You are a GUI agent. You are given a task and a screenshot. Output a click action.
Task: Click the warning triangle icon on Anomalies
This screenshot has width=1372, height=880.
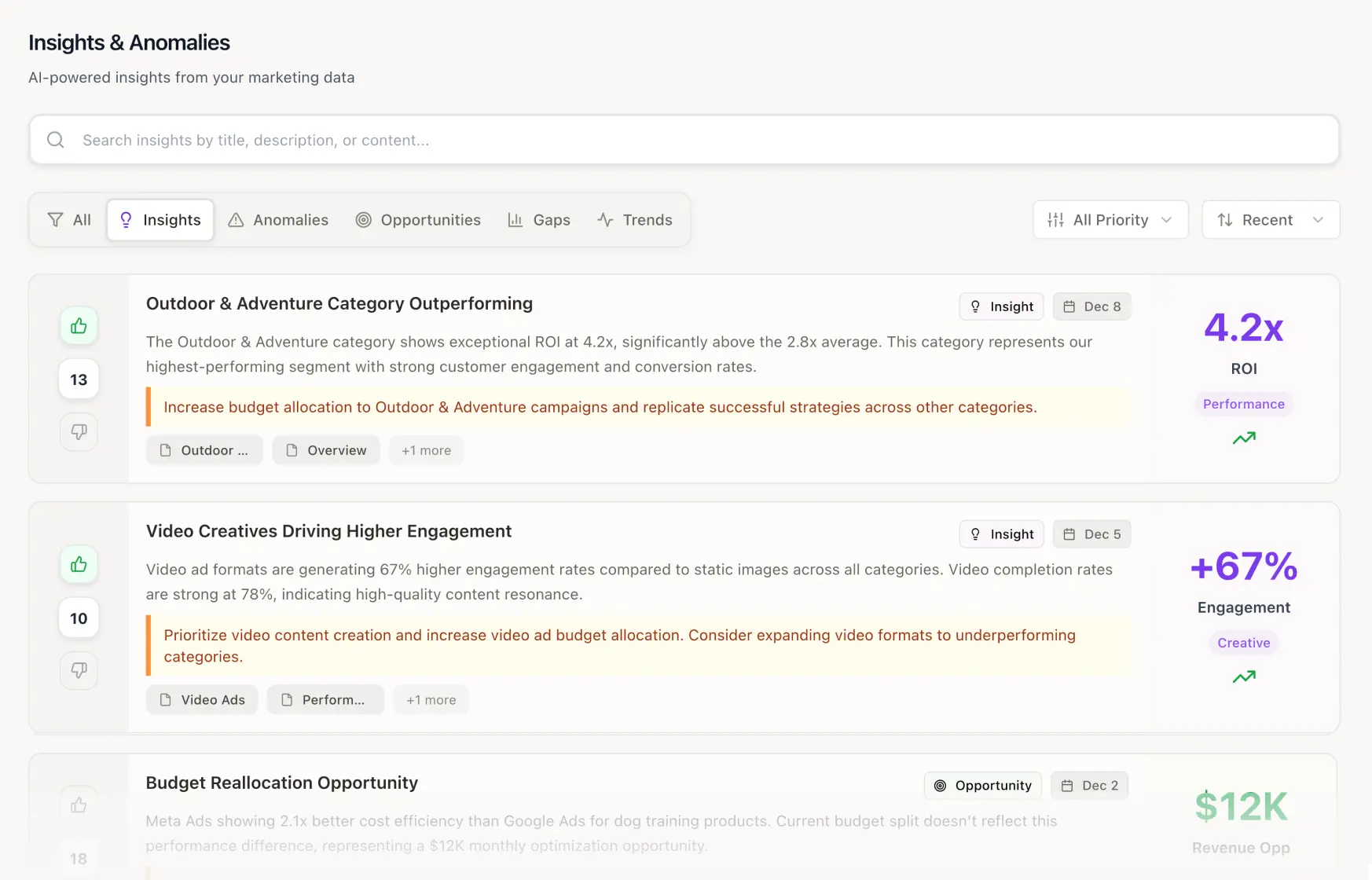click(x=236, y=220)
